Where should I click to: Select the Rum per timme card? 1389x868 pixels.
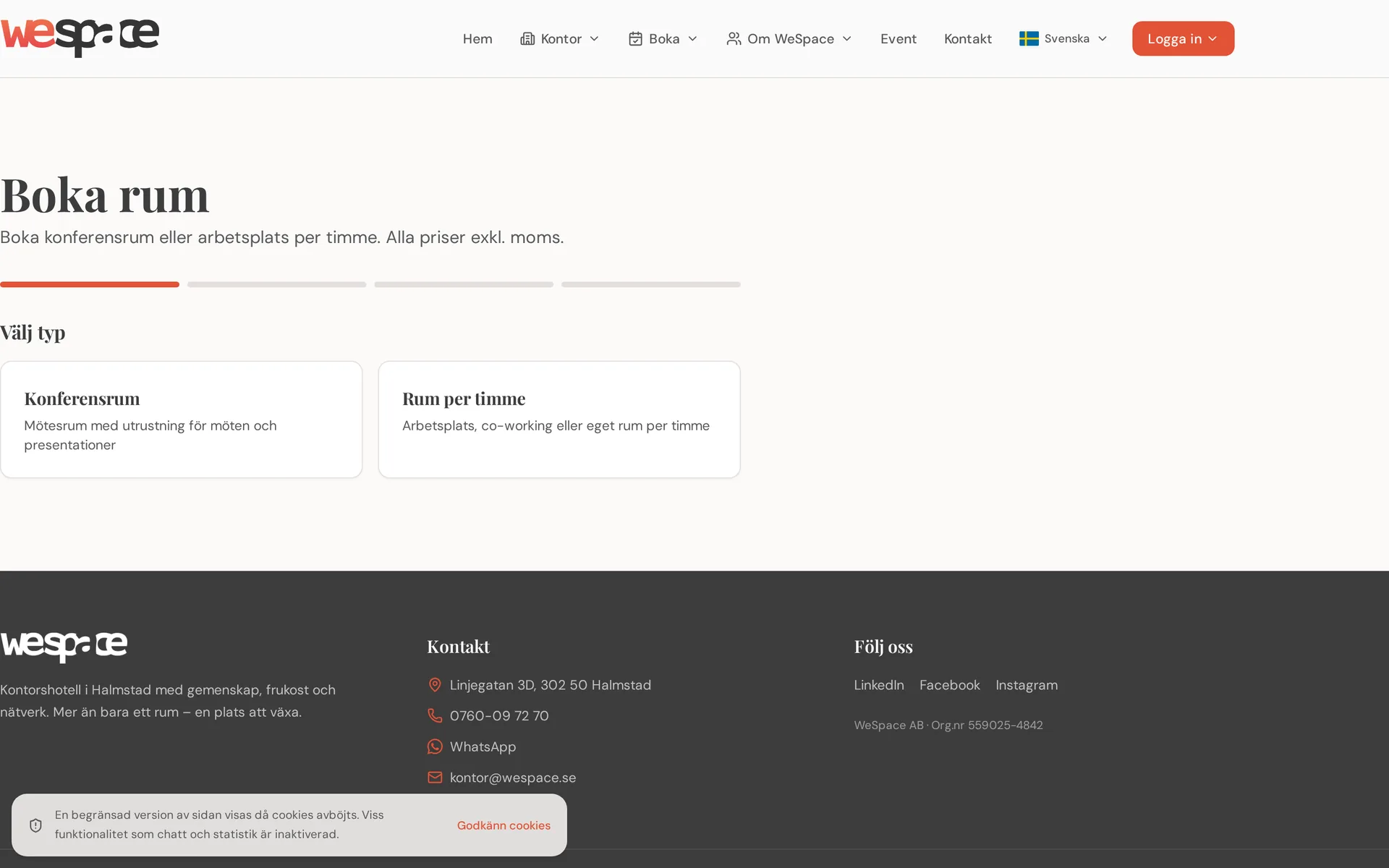click(559, 420)
